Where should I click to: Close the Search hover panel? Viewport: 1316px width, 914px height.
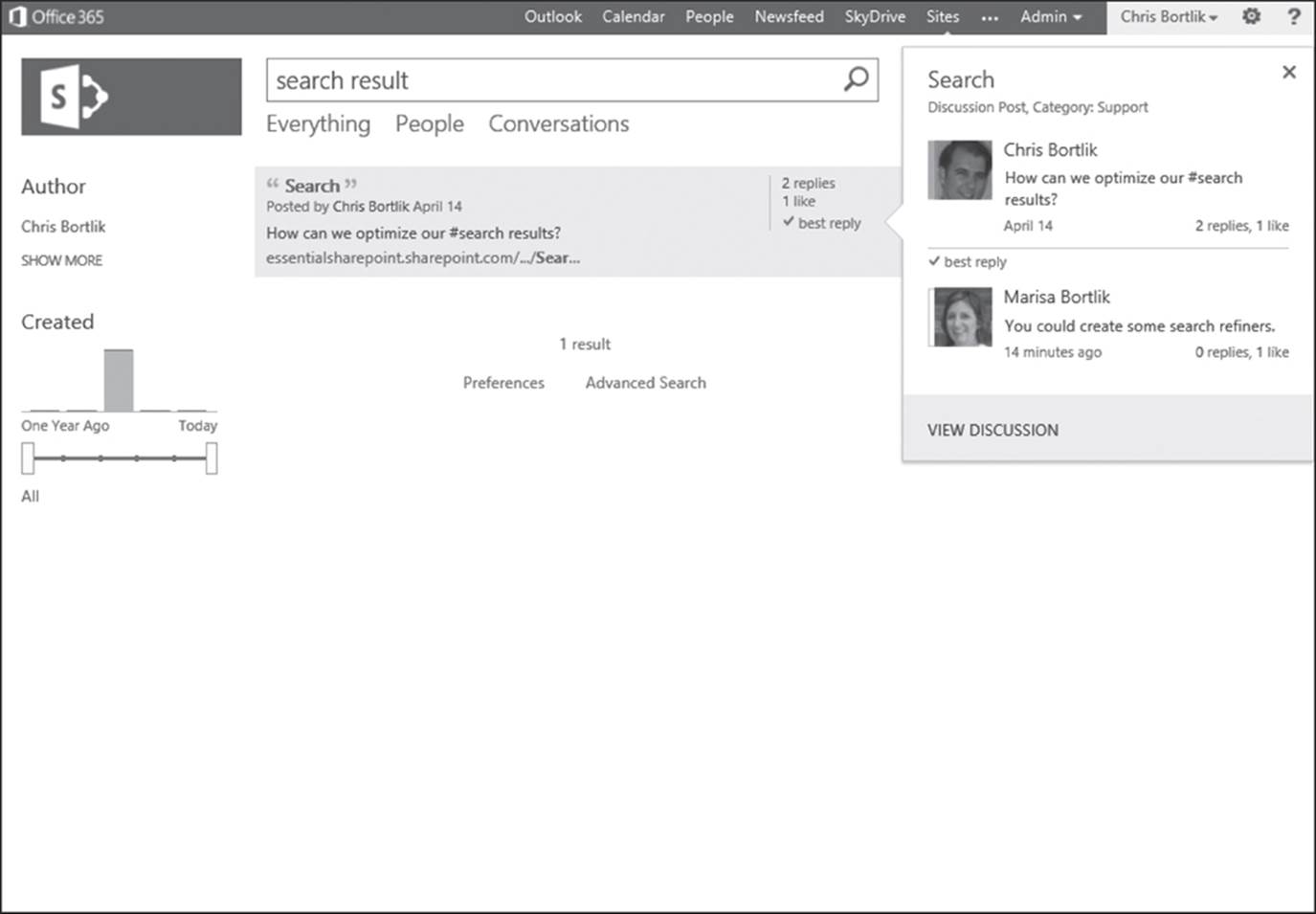(1289, 72)
